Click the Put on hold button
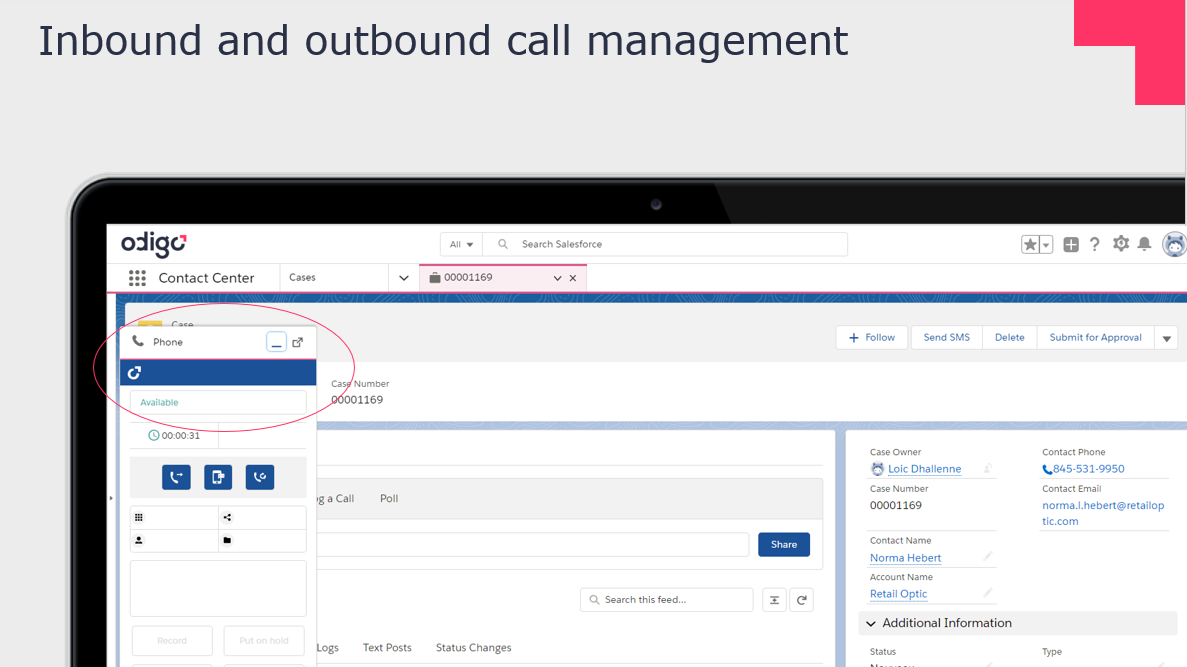Image resolution: width=1187 pixels, height=667 pixels. [x=263, y=640]
